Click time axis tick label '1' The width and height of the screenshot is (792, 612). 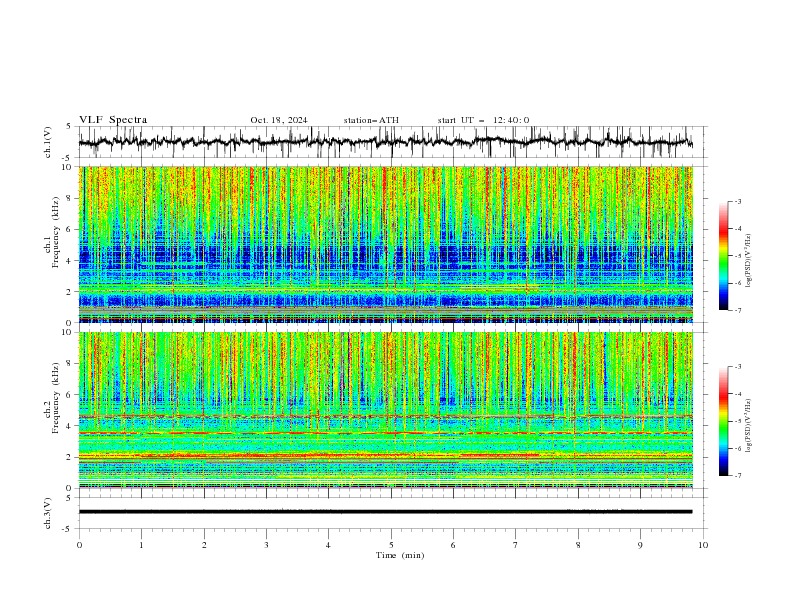coord(141,545)
